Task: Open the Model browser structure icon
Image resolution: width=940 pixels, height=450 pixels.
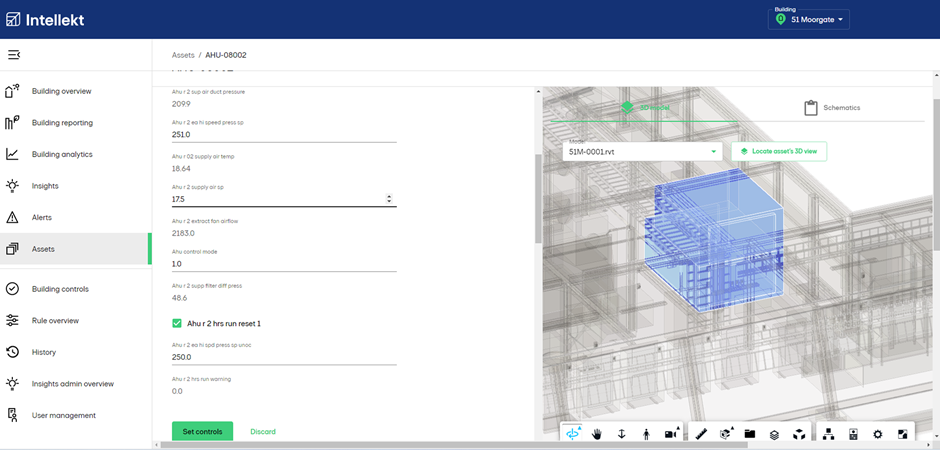Action: (830, 434)
